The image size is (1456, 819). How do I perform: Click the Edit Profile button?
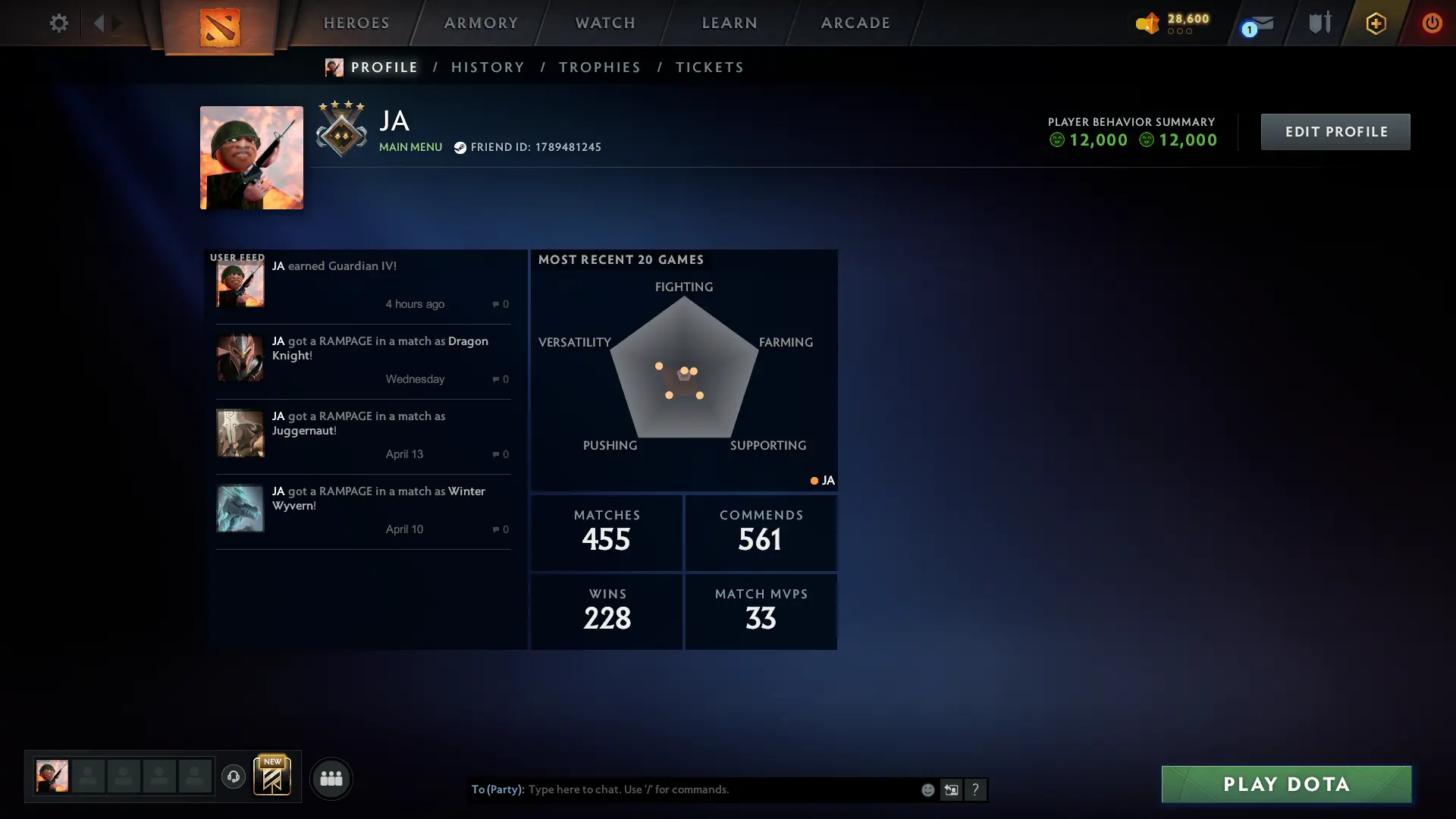(1335, 132)
